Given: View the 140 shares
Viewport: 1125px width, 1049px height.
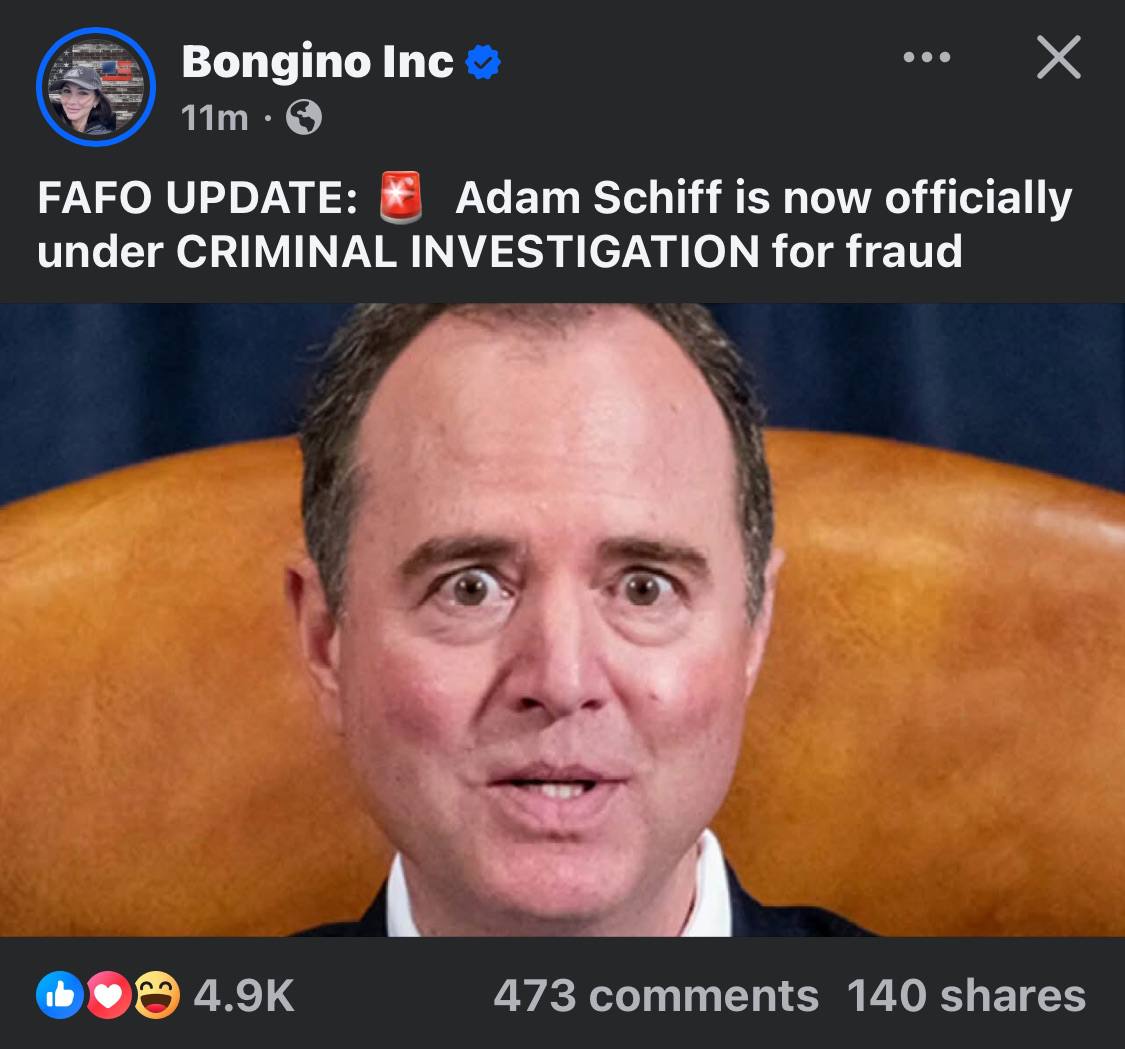Looking at the screenshot, I should [x=965, y=995].
